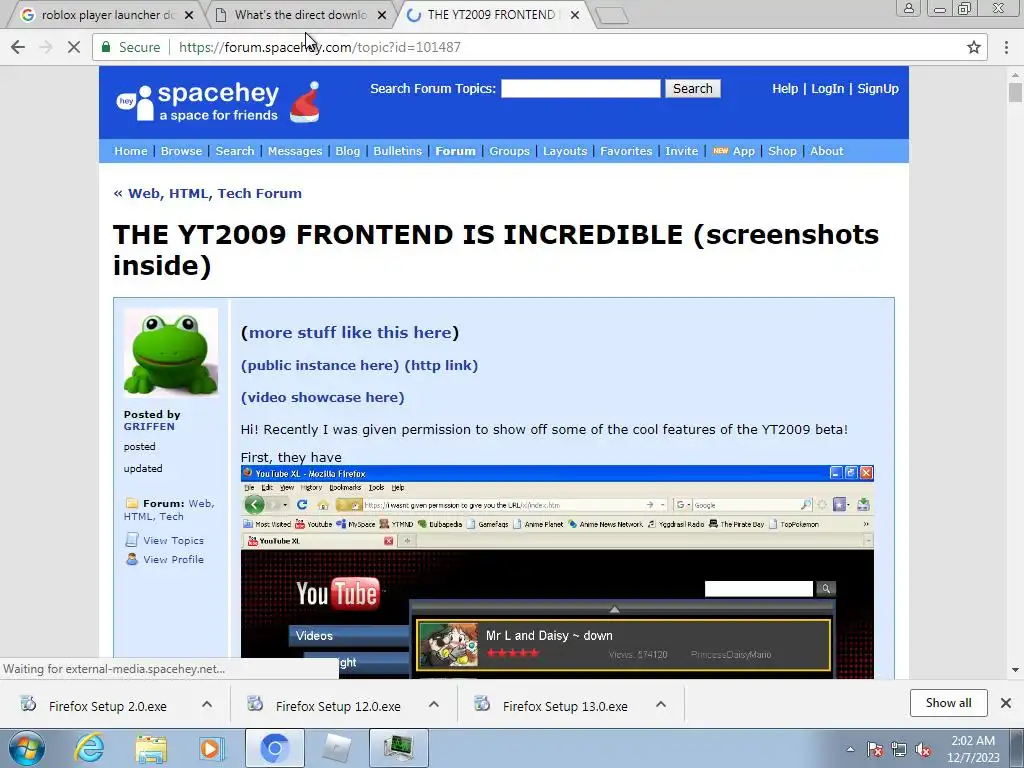Screen dimensions: 1024x768
Task: Click the Chrome taskbar button
Action: [x=274, y=748]
